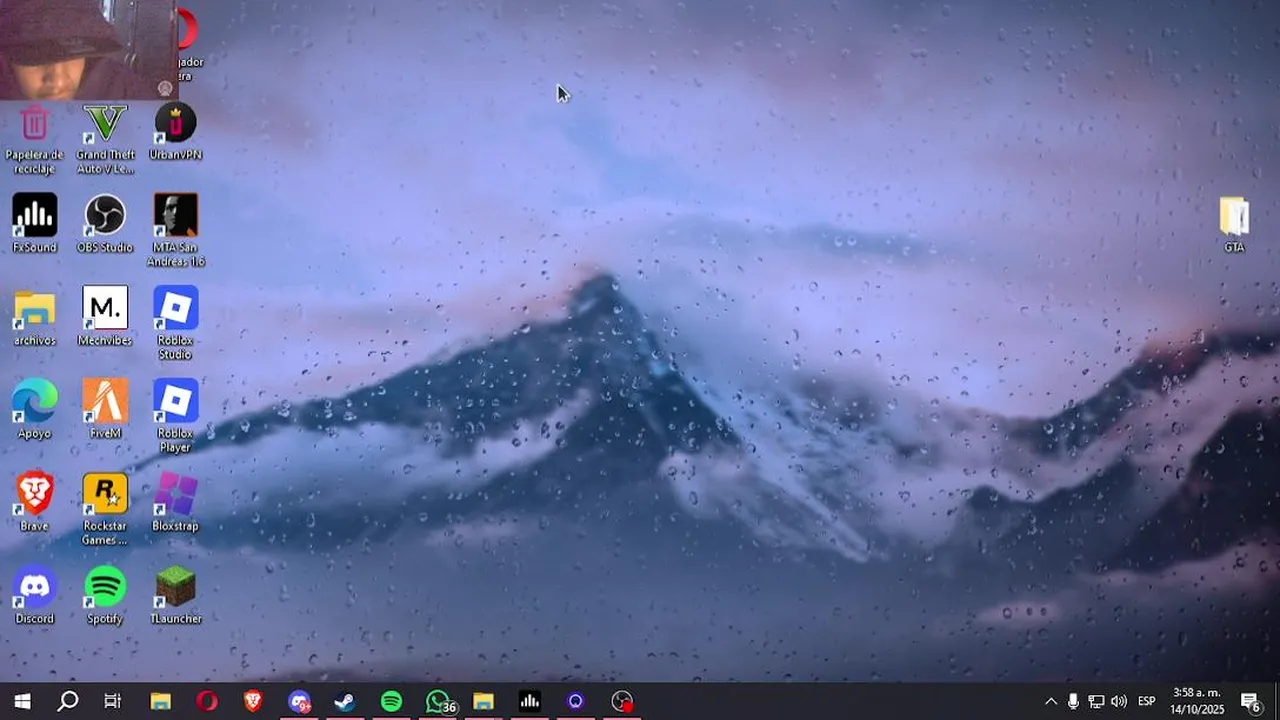The height and width of the screenshot is (720, 1280).
Task: Select the Spotify desktop shortcut
Action: click(105, 596)
